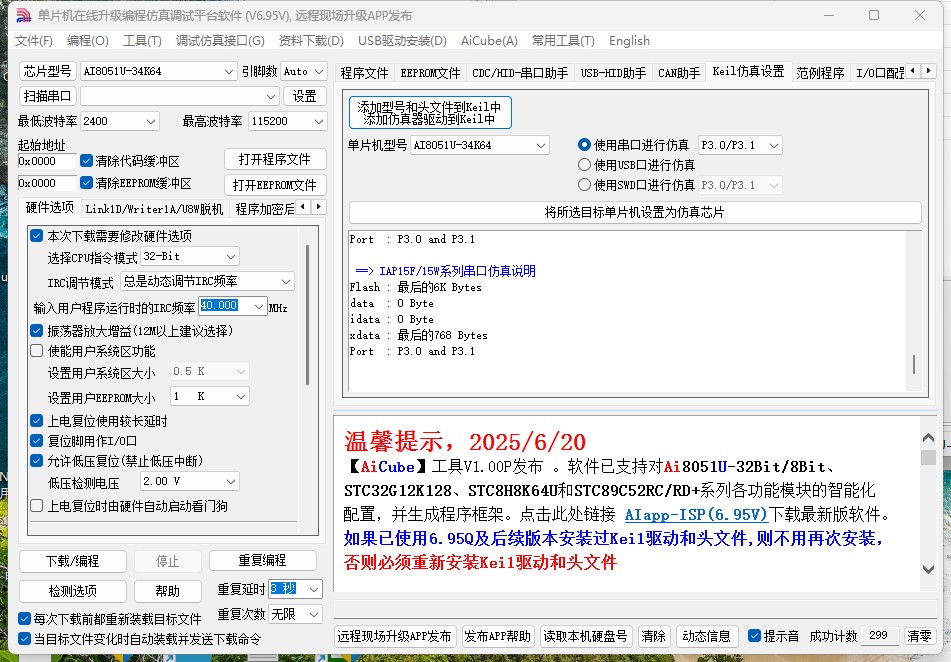The image size is (951, 662).
Task: Open the 文件(F) menu
Action: (x=34, y=41)
